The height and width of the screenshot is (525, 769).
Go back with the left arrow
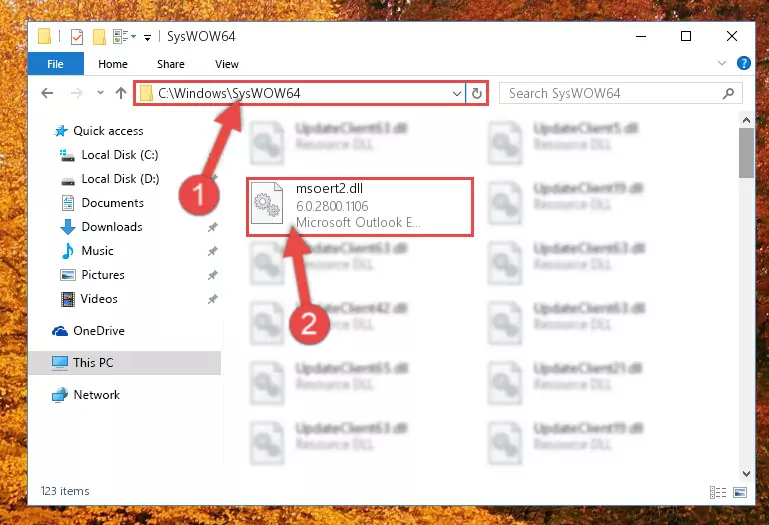coord(47,93)
